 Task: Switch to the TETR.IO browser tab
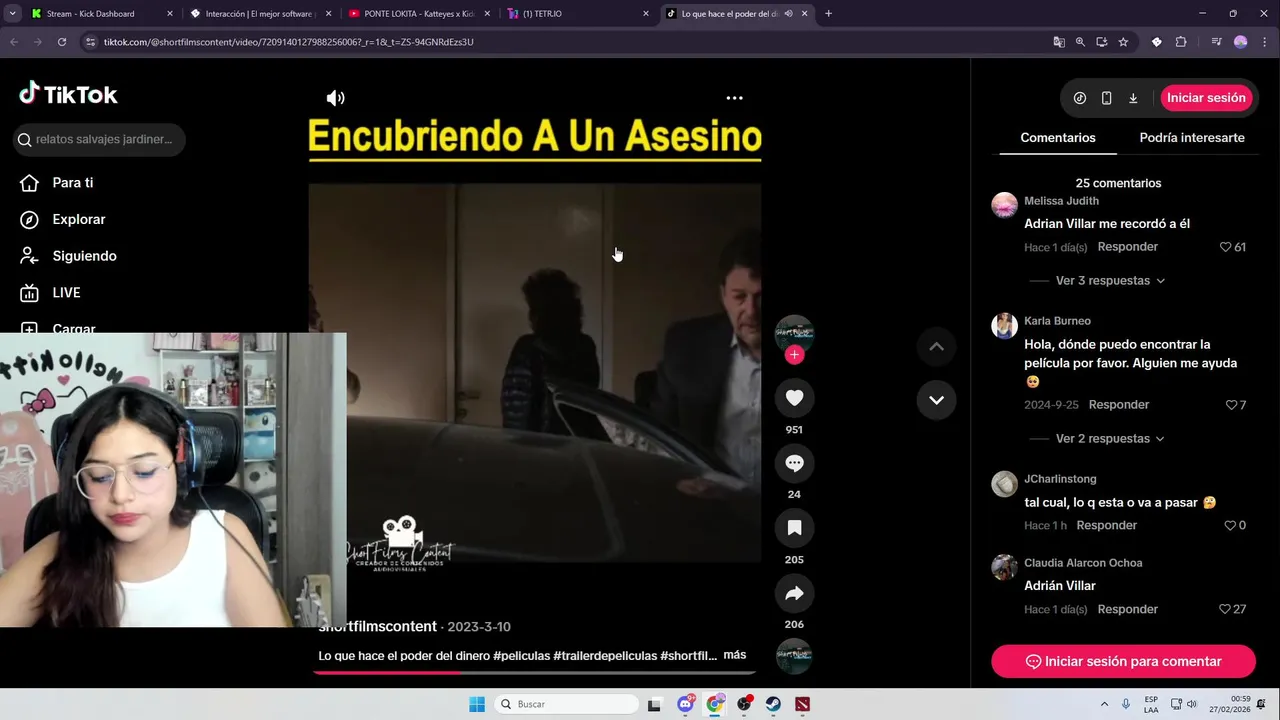click(577, 14)
